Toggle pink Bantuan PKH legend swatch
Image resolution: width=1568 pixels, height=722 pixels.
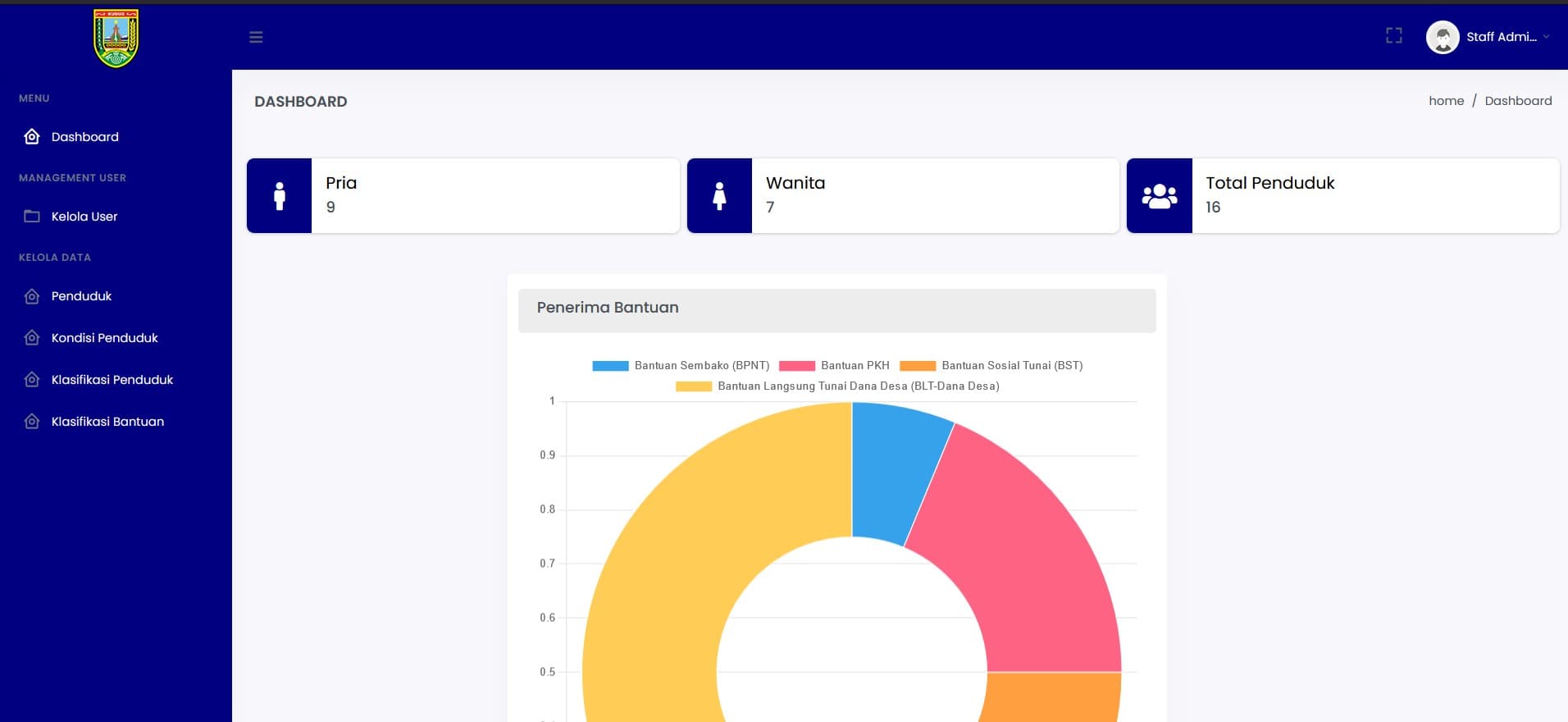pos(797,366)
